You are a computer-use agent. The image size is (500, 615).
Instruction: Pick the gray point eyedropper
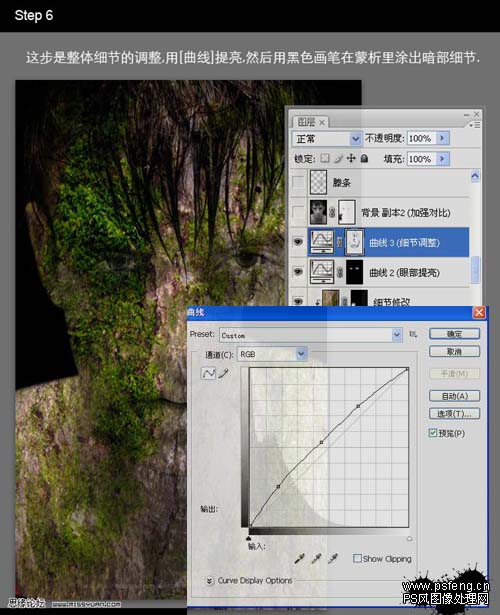(316, 559)
